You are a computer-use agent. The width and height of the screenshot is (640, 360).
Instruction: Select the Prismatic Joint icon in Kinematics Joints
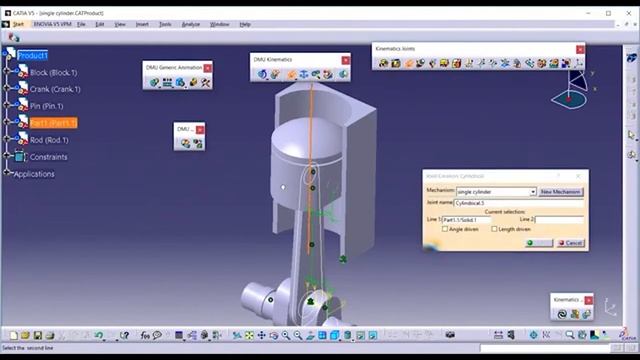tap(396, 63)
